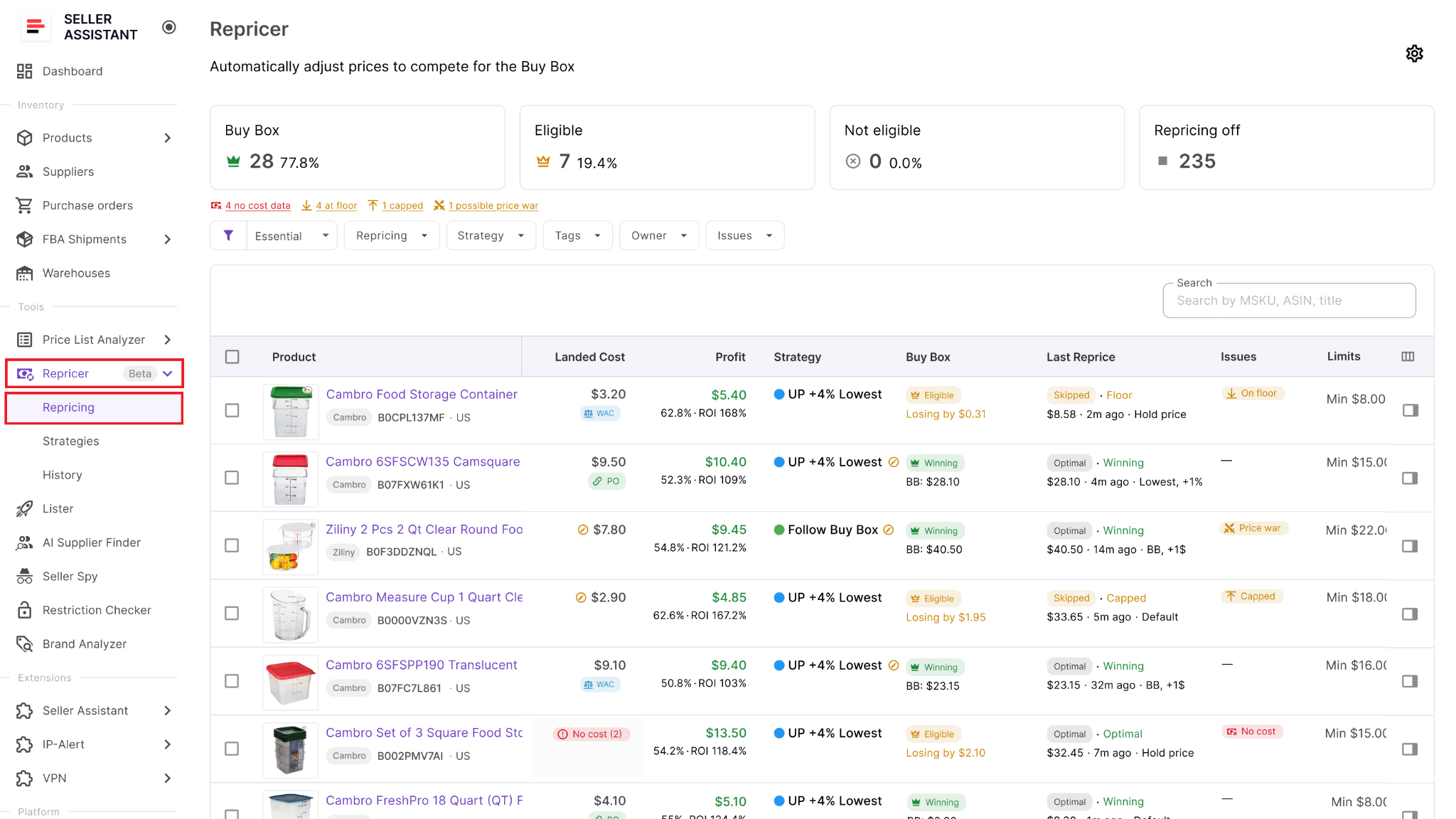Open the table columns configuration icon
This screenshot has width=1456, height=819.
[x=1408, y=357]
